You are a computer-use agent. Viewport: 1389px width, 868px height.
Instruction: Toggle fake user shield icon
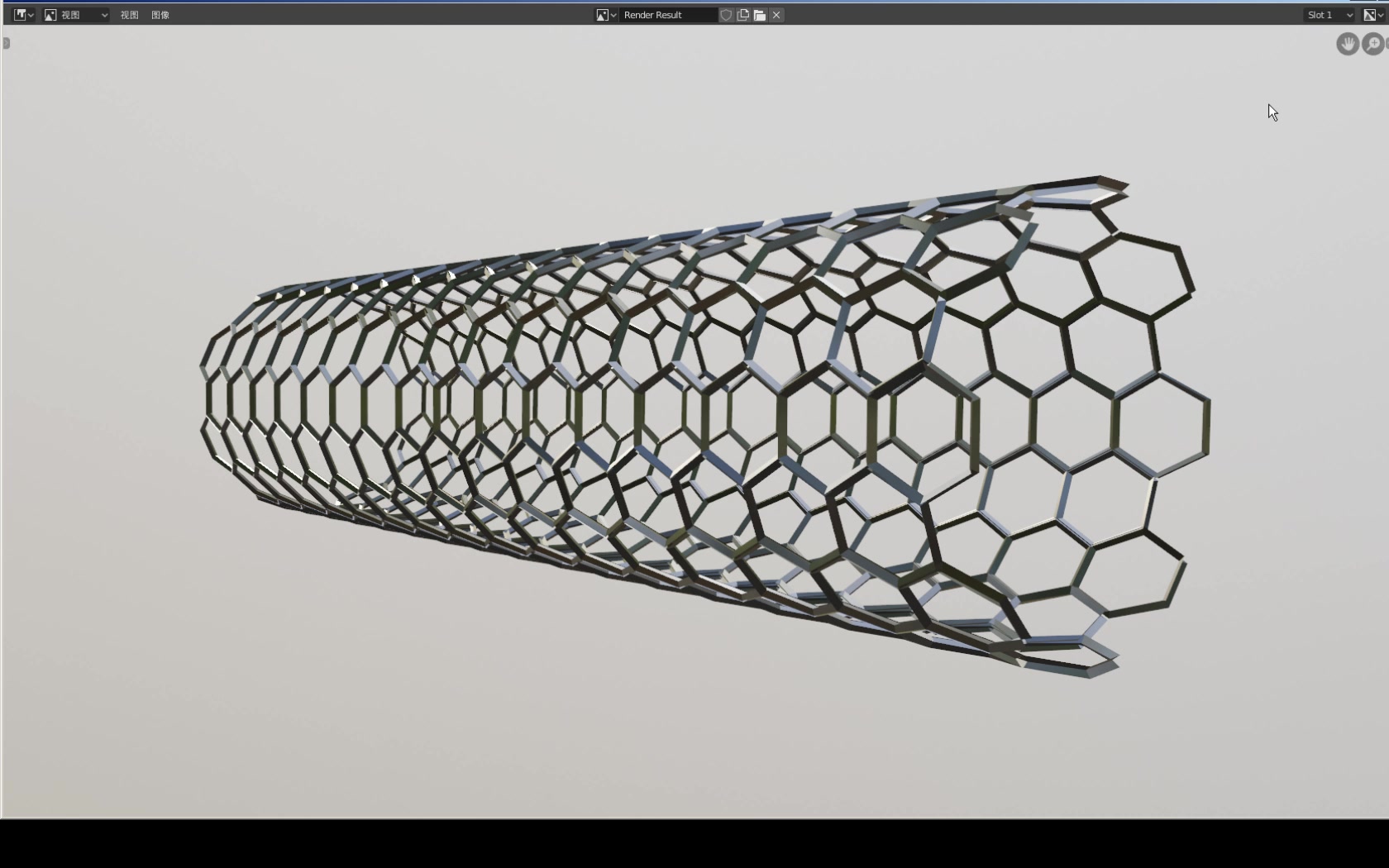click(726, 15)
